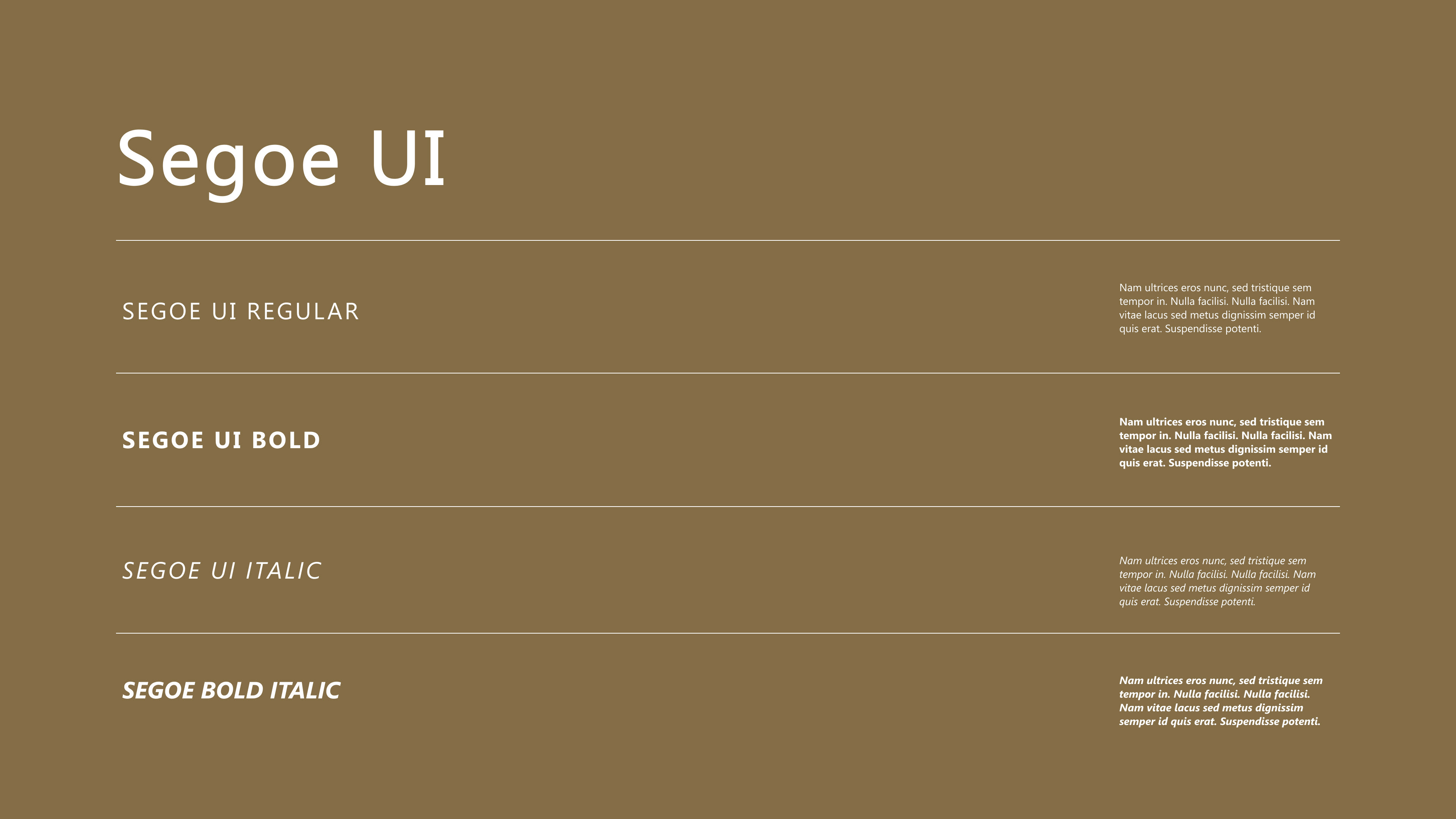Click the divider line under the title
This screenshot has width=1456, height=819.
click(728, 240)
